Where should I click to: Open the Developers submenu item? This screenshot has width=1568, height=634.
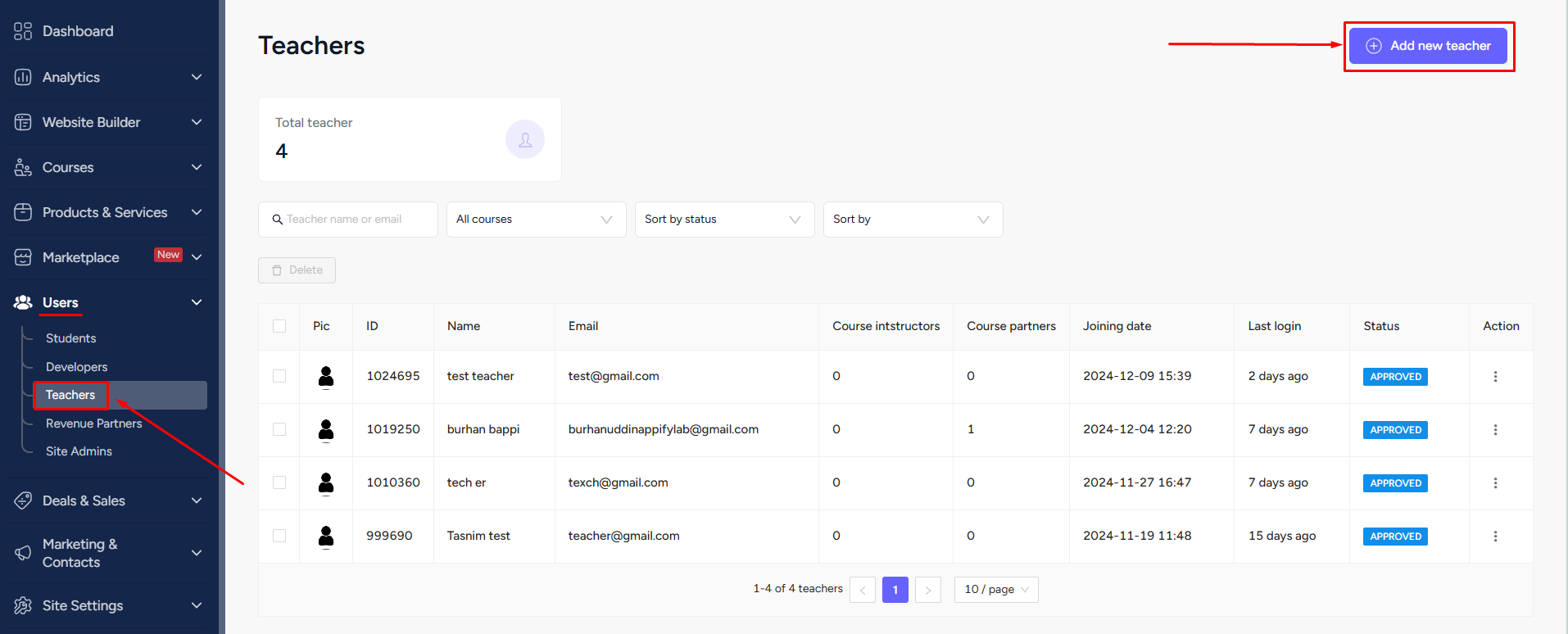(76, 367)
